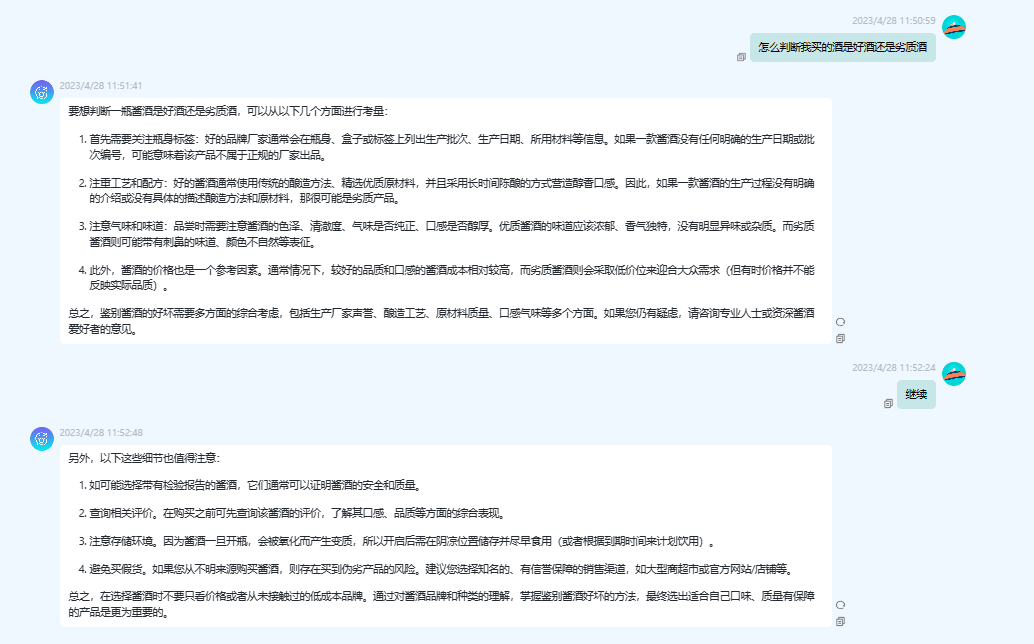Click the bot avatar at 11:51:41 reply

pyautogui.click(x=42, y=92)
